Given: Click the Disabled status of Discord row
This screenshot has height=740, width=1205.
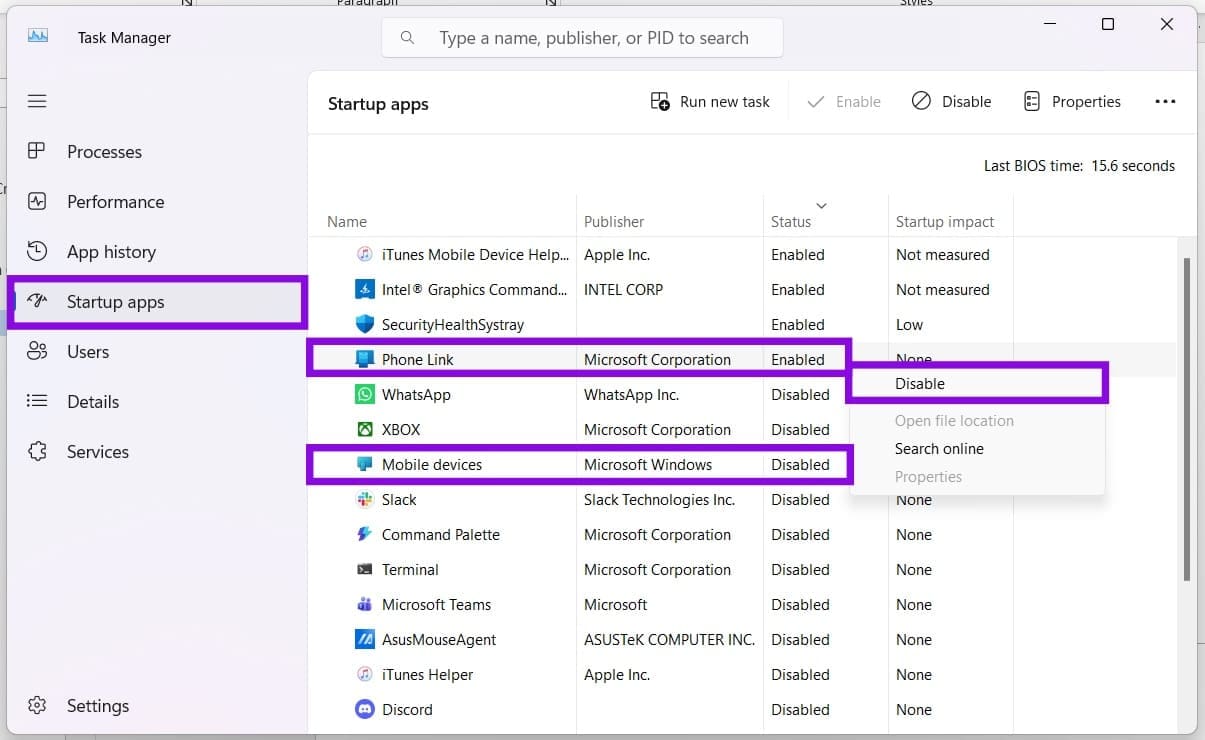Looking at the screenshot, I should 800,709.
